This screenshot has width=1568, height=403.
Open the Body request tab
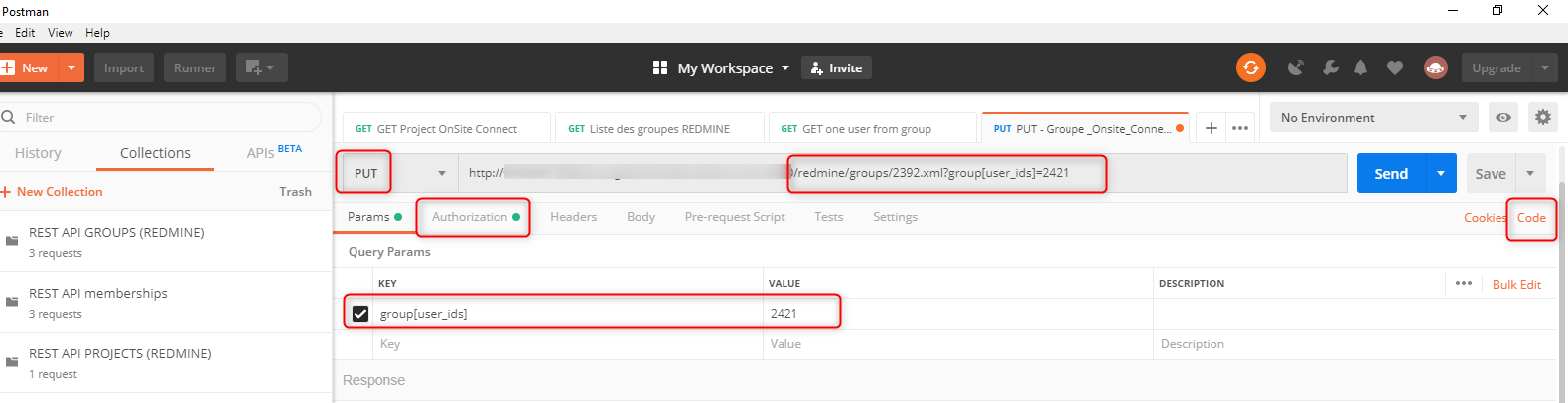tap(641, 217)
